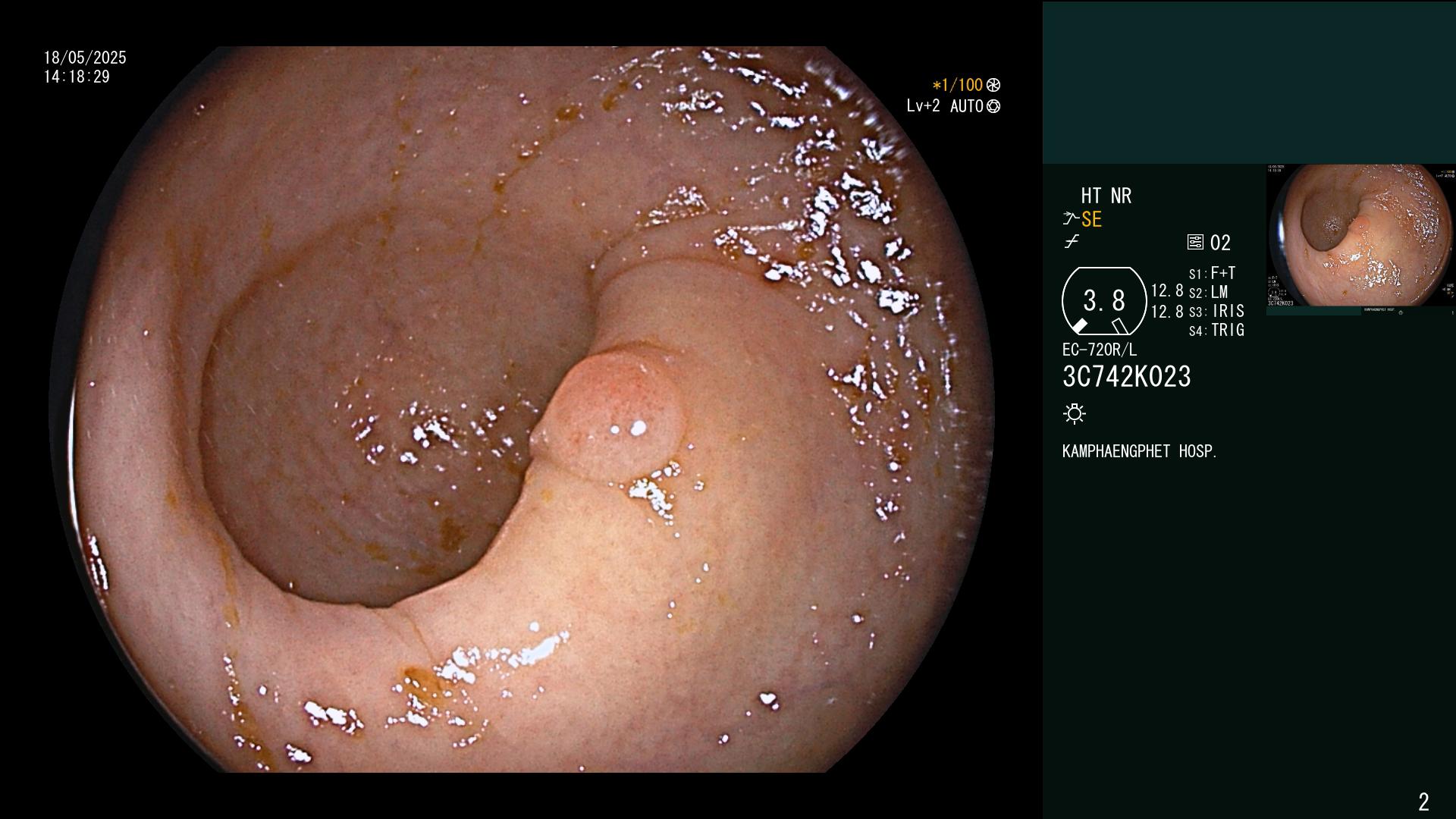Image resolution: width=1456 pixels, height=819 pixels.
Task: Click the light source lamp icon
Action: pyautogui.click(x=1075, y=414)
